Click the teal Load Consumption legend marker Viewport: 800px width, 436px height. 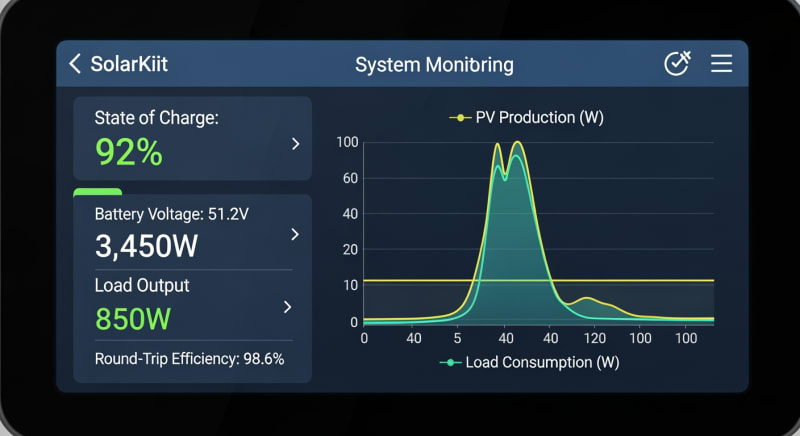pyautogui.click(x=451, y=363)
